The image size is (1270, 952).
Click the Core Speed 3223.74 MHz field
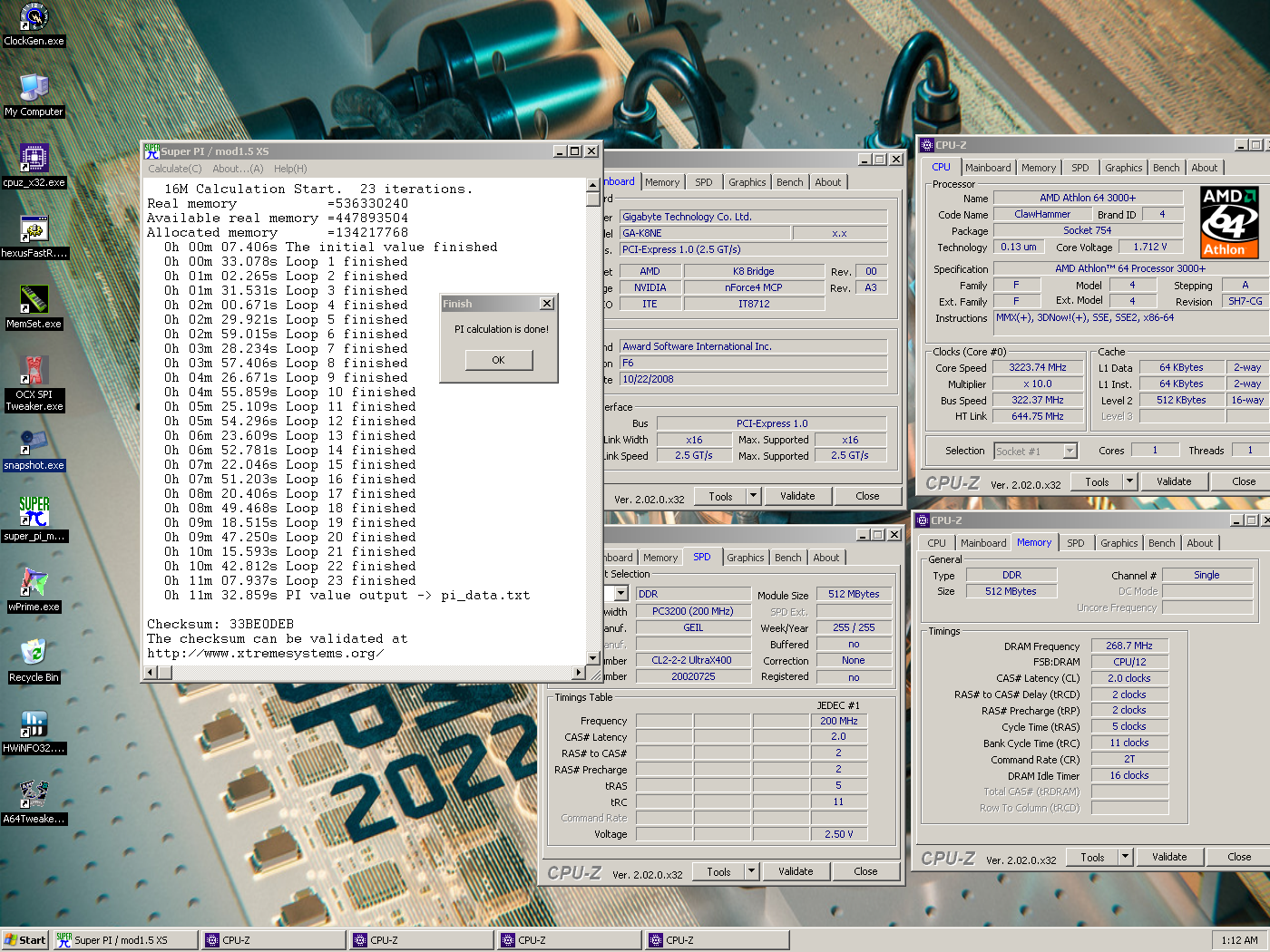(x=1038, y=368)
